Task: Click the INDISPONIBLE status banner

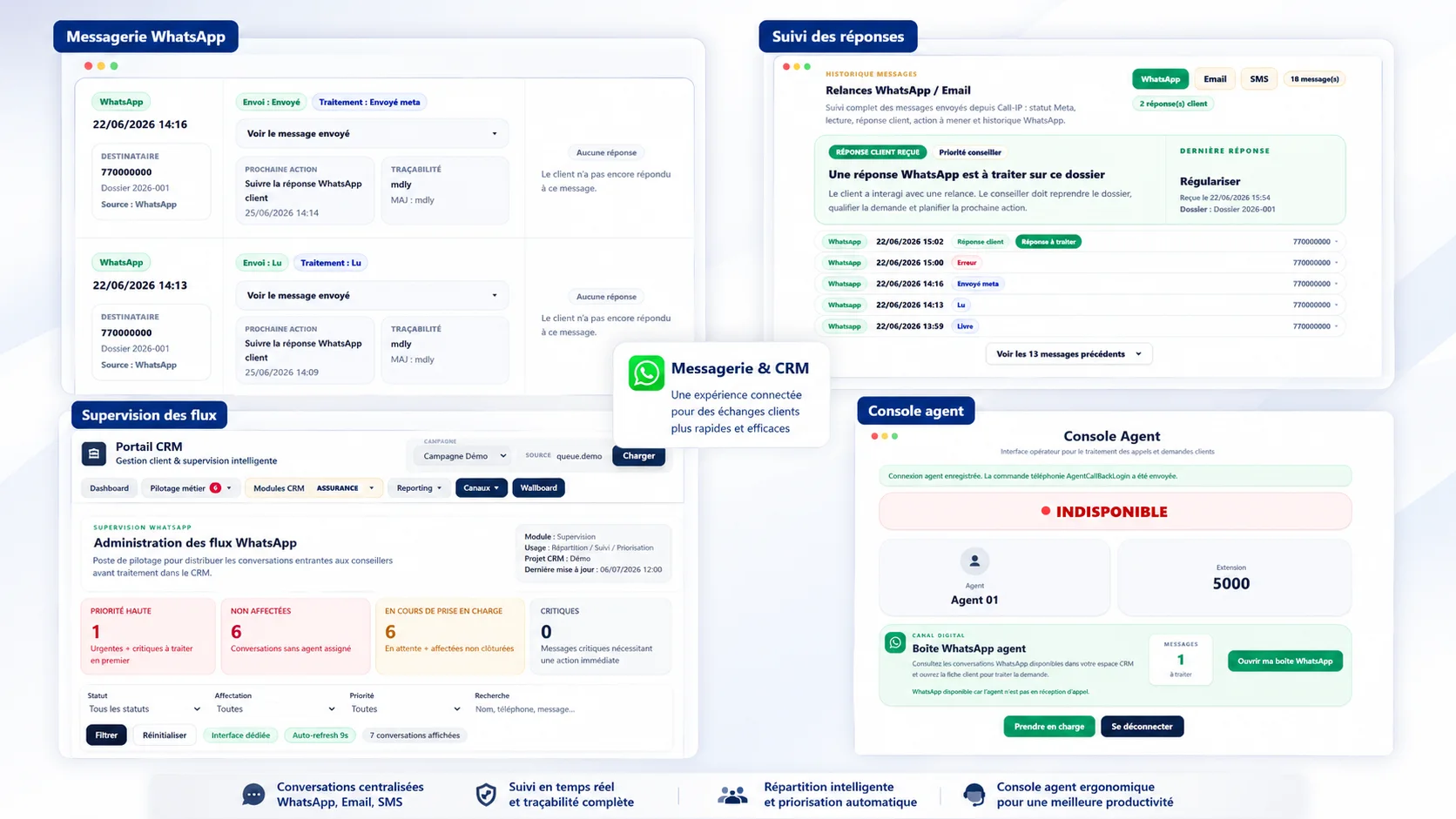Action: (x=1115, y=512)
